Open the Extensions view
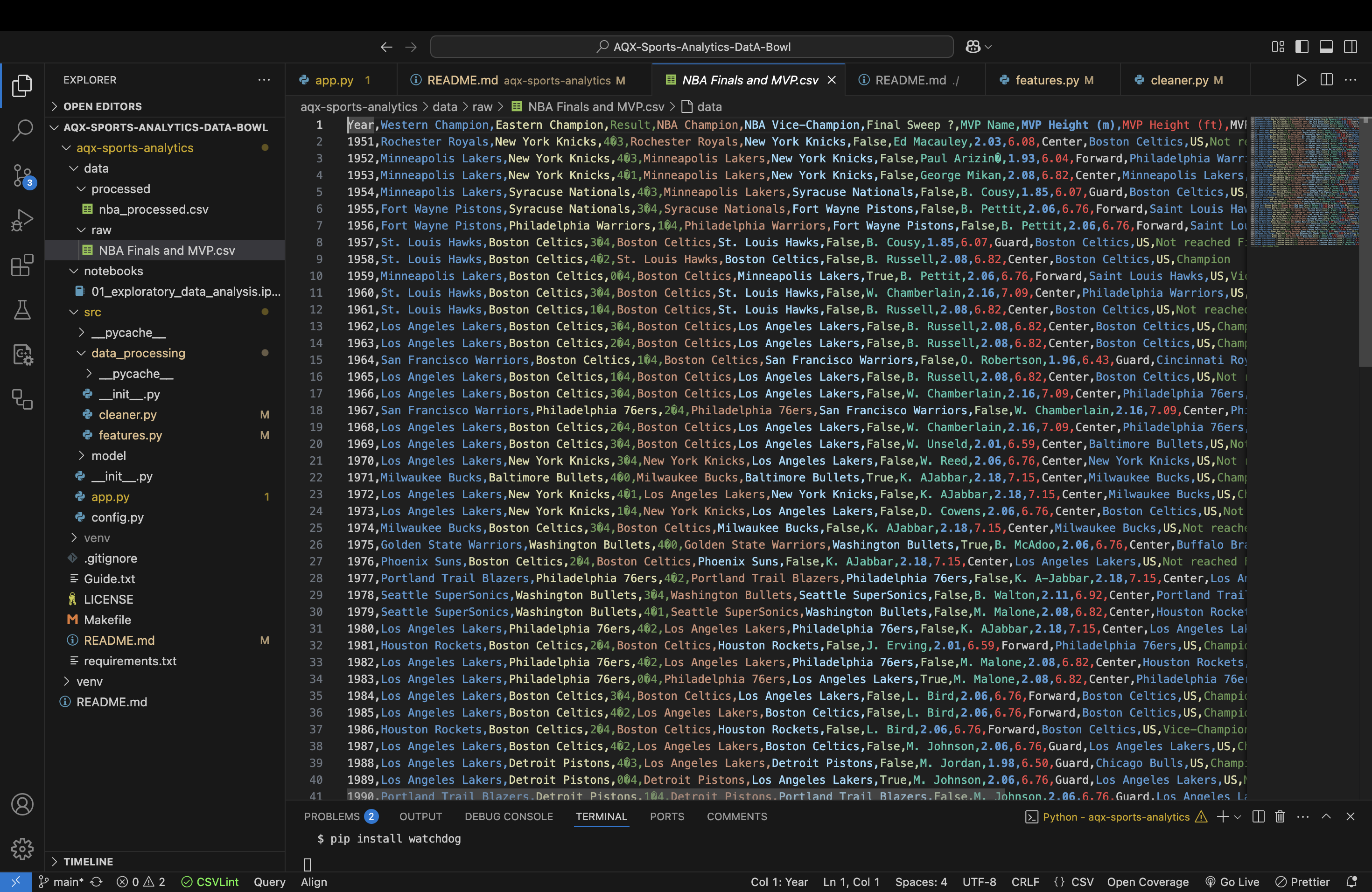Image resolution: width=1372 pixels, height=892 pixels. pyautogui.click(x=22, y=265)
